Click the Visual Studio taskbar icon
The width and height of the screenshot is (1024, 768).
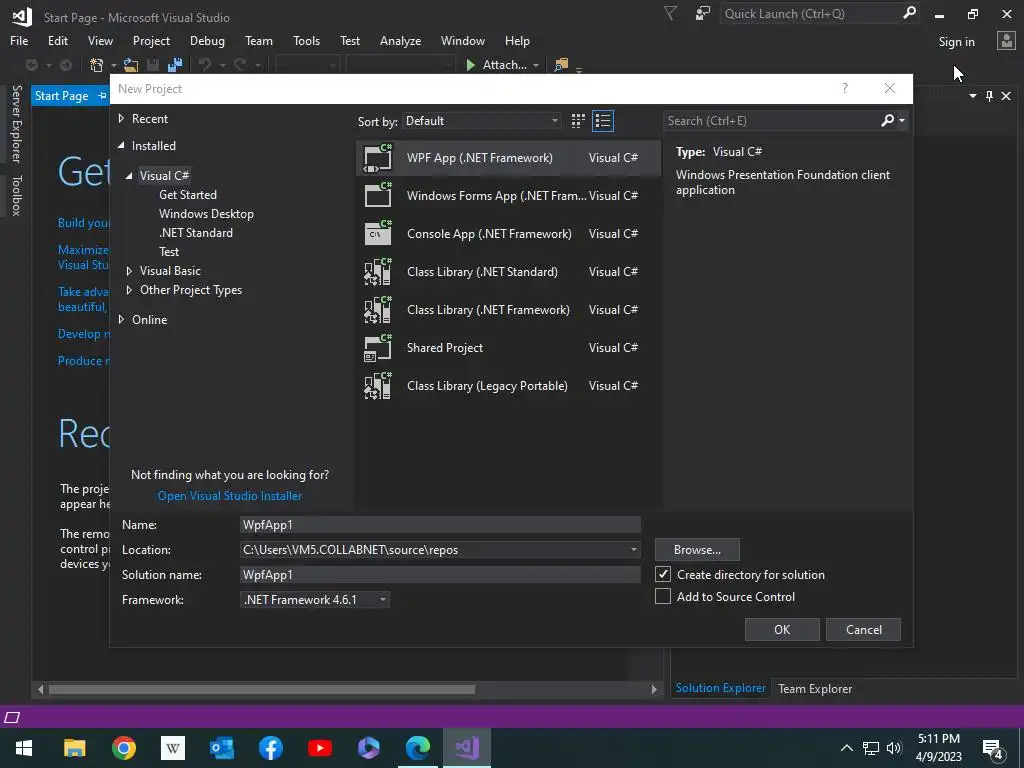[x=466, y=748]
